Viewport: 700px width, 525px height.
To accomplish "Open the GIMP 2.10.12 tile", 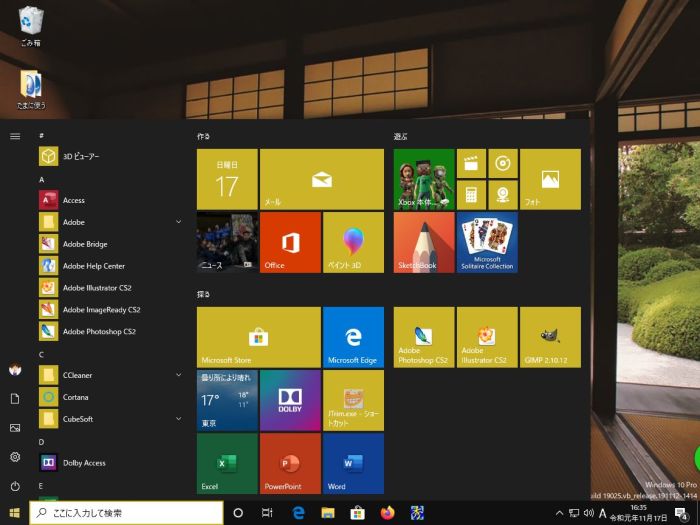I will pos(550,337).
